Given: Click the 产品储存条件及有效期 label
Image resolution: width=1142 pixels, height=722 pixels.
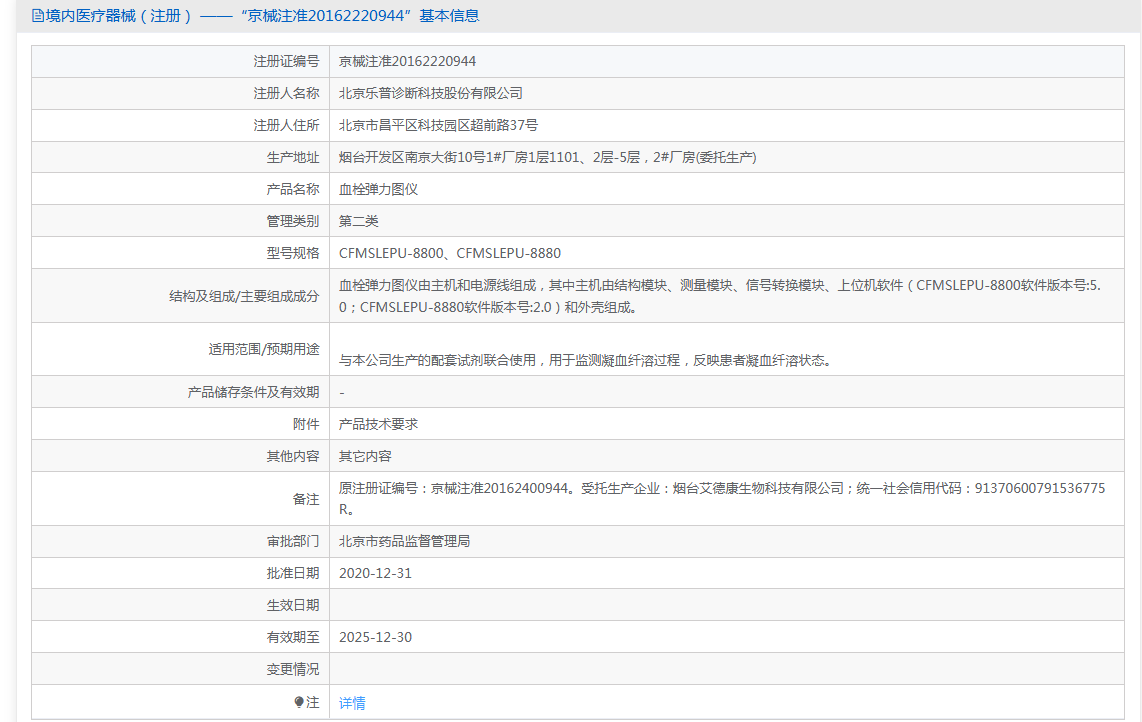Looking at the screenshot, I should click(253, 393).
